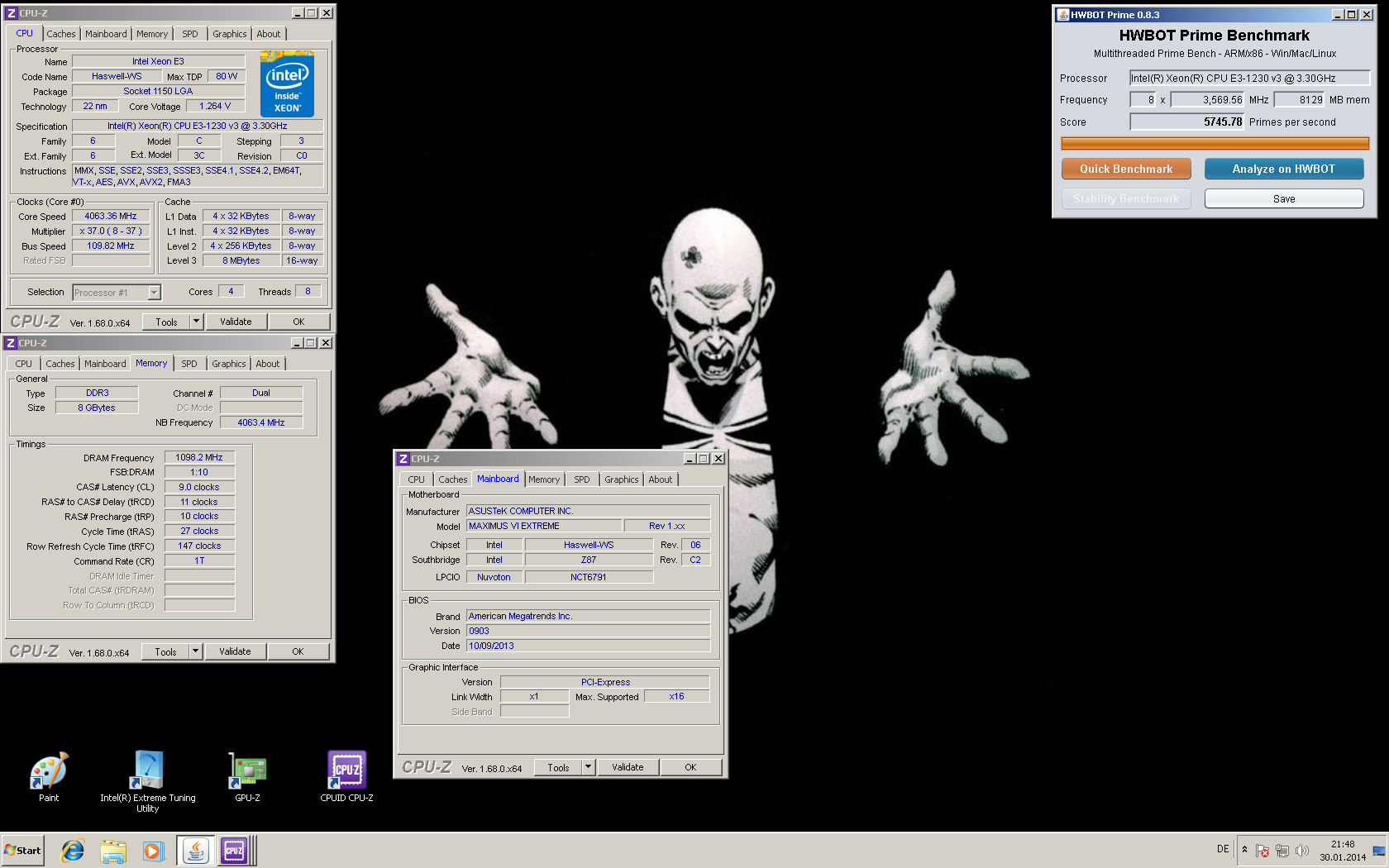The image size is (1389, 868).
Task: Open Intel Extreme Tuning Utility shortcut
Action: pyautogui.click(x=148, y=781)
